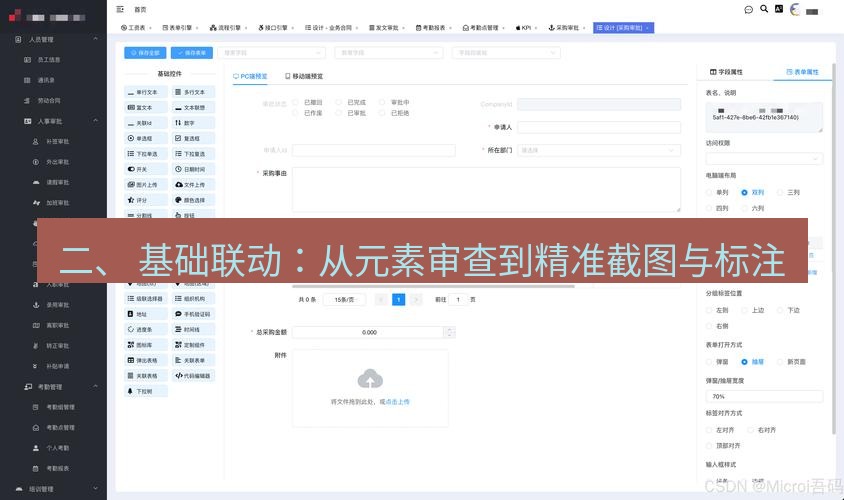Toggle the sidebar collapse icon beside 首页
844x500 pixels.
point(120,9)
